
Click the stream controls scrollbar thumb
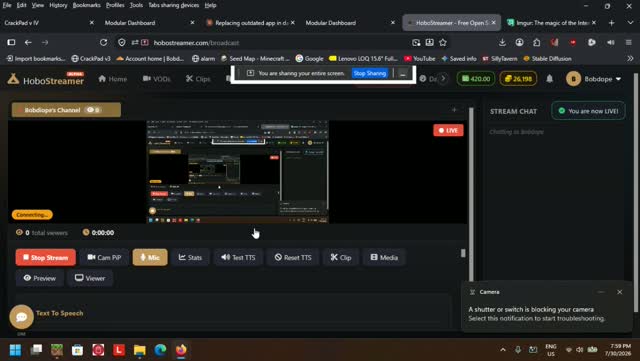click(463, 253)
